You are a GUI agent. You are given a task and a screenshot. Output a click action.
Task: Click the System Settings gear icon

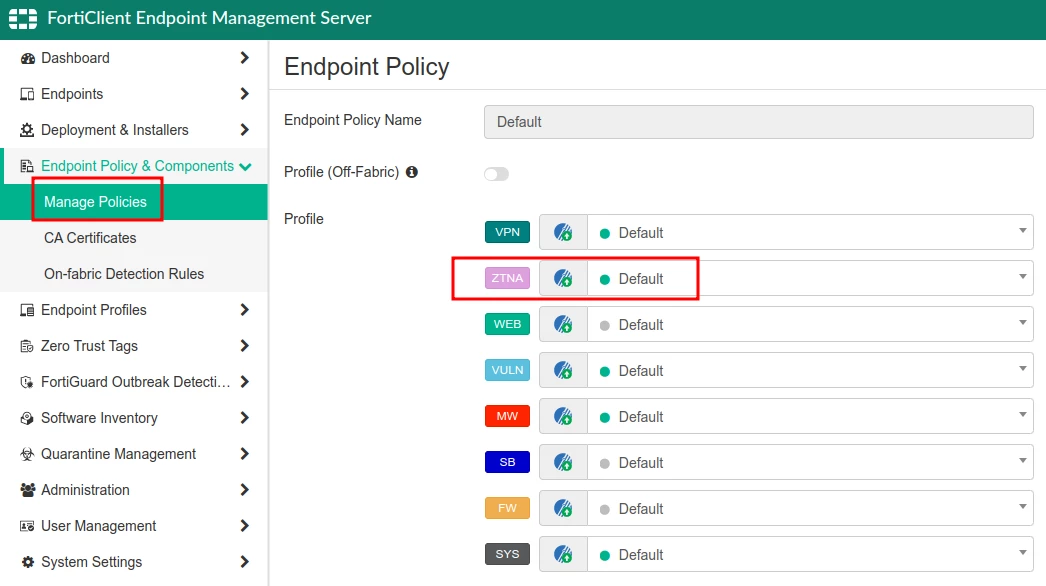[x=27, y=563]
